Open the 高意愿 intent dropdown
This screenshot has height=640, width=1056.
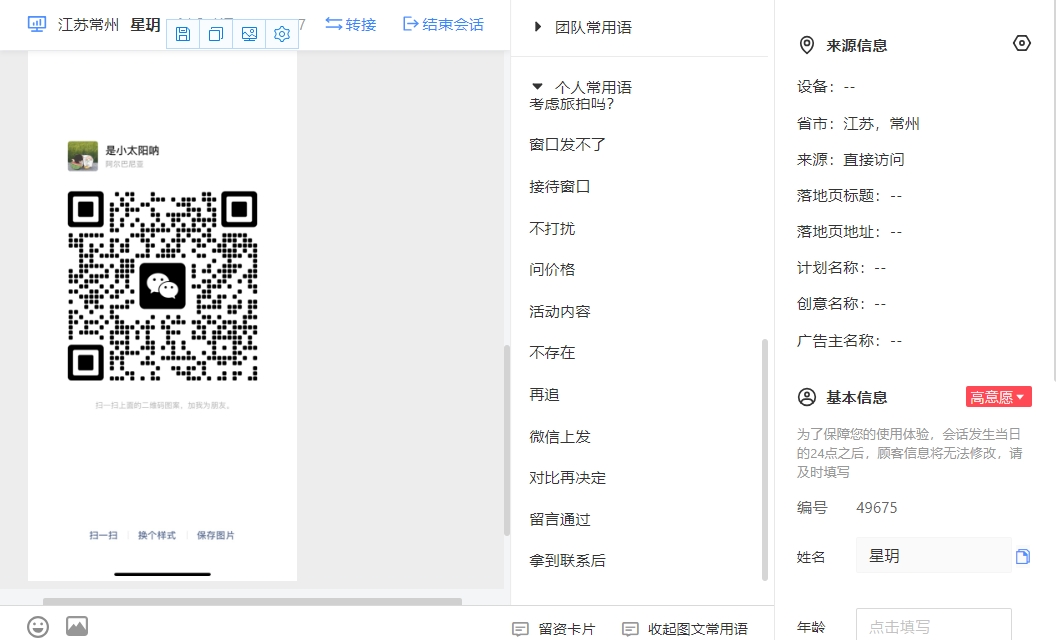click(998, 397)
